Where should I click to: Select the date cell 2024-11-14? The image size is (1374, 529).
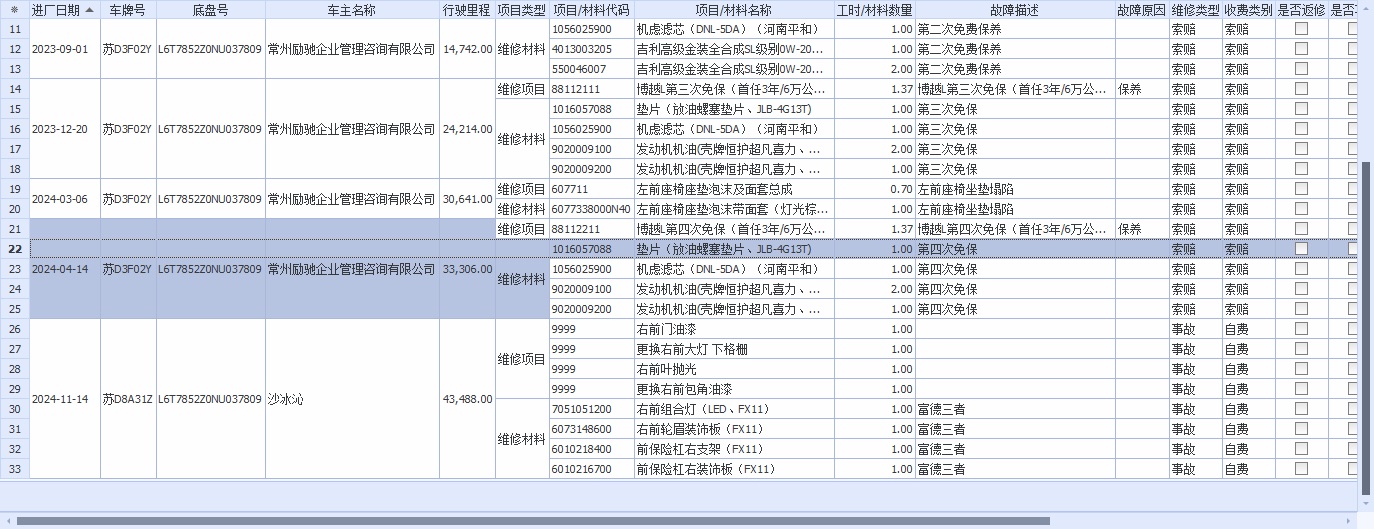point(60,399)
